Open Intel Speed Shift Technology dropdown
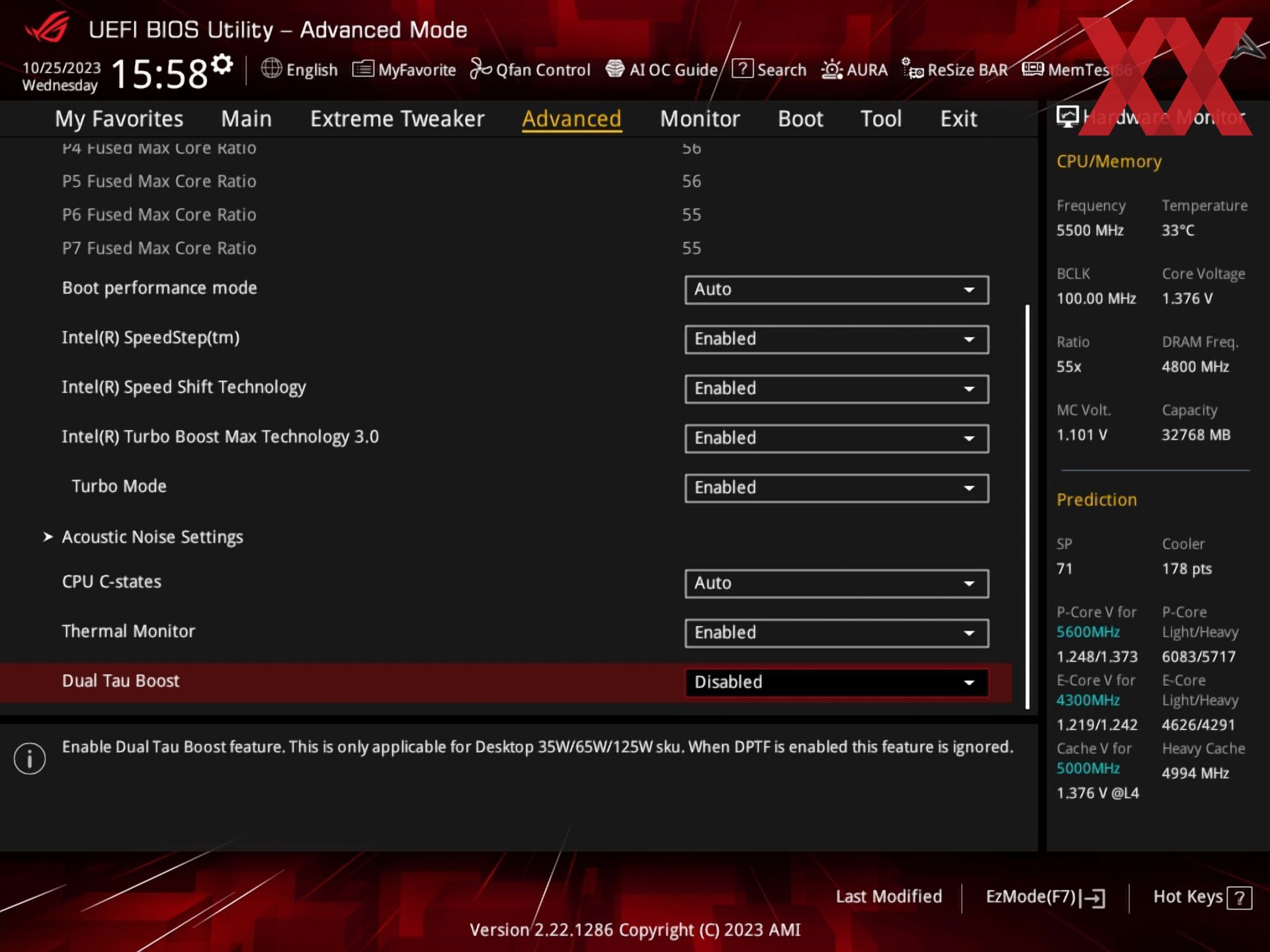 tap(837, 389)
